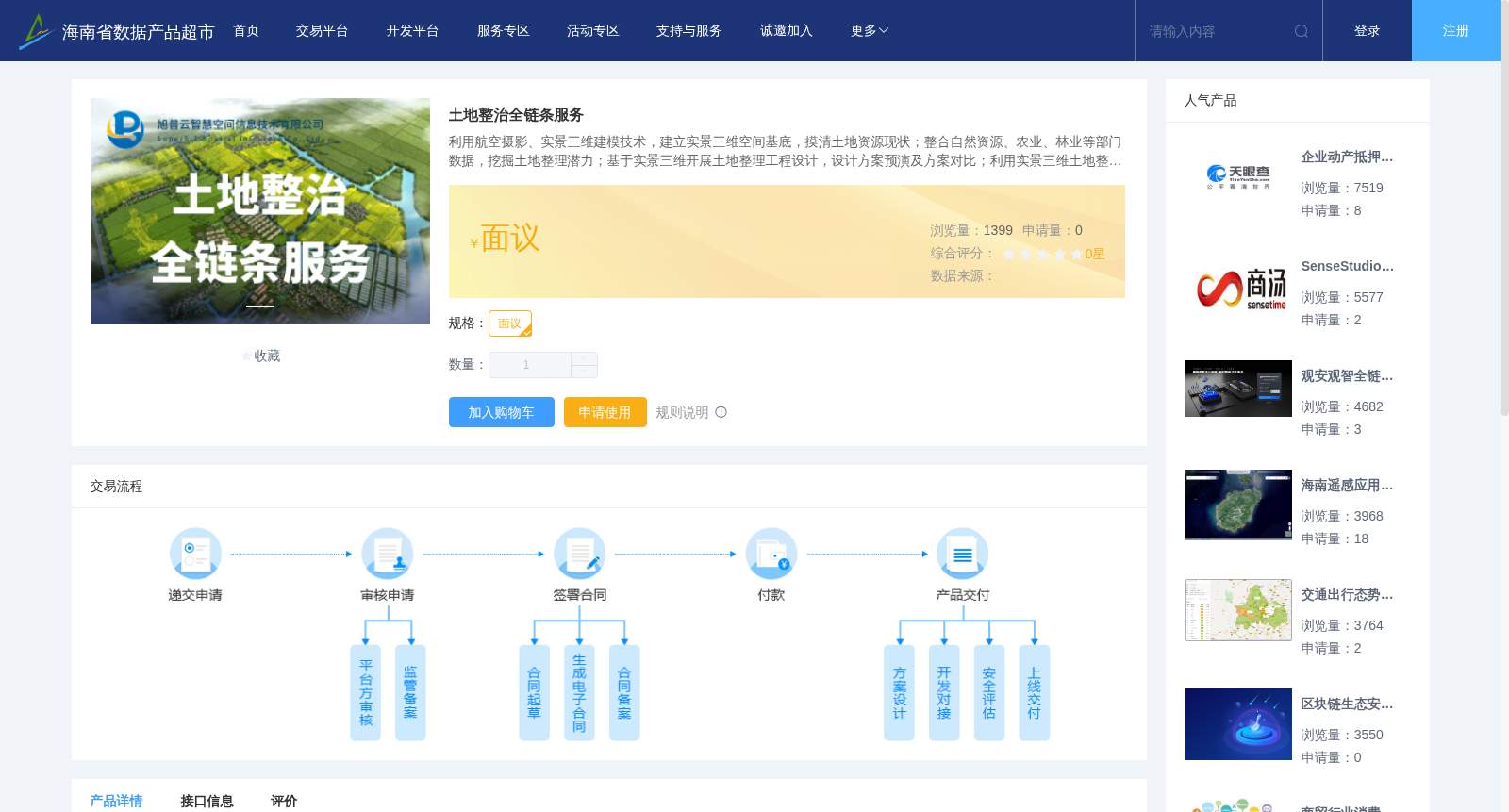
Task: Click the first rating star
Action: pyautogui.click(x=1009, y=255)
